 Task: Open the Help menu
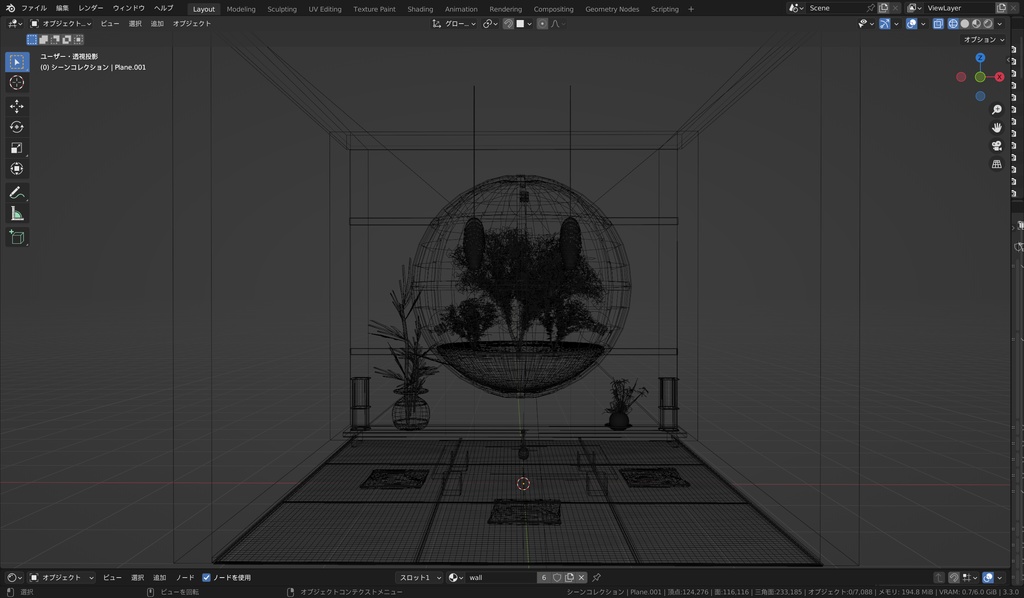pos(163,8)
